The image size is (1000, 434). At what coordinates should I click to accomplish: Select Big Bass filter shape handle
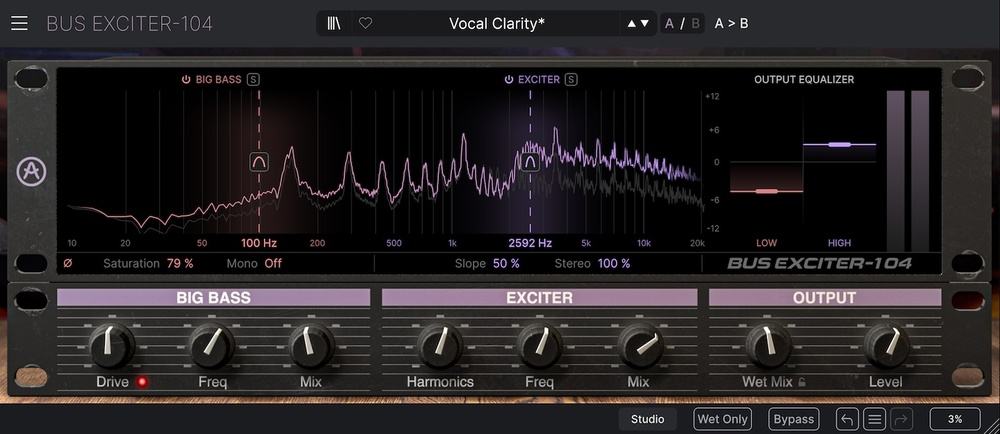(x=259, y=162)
